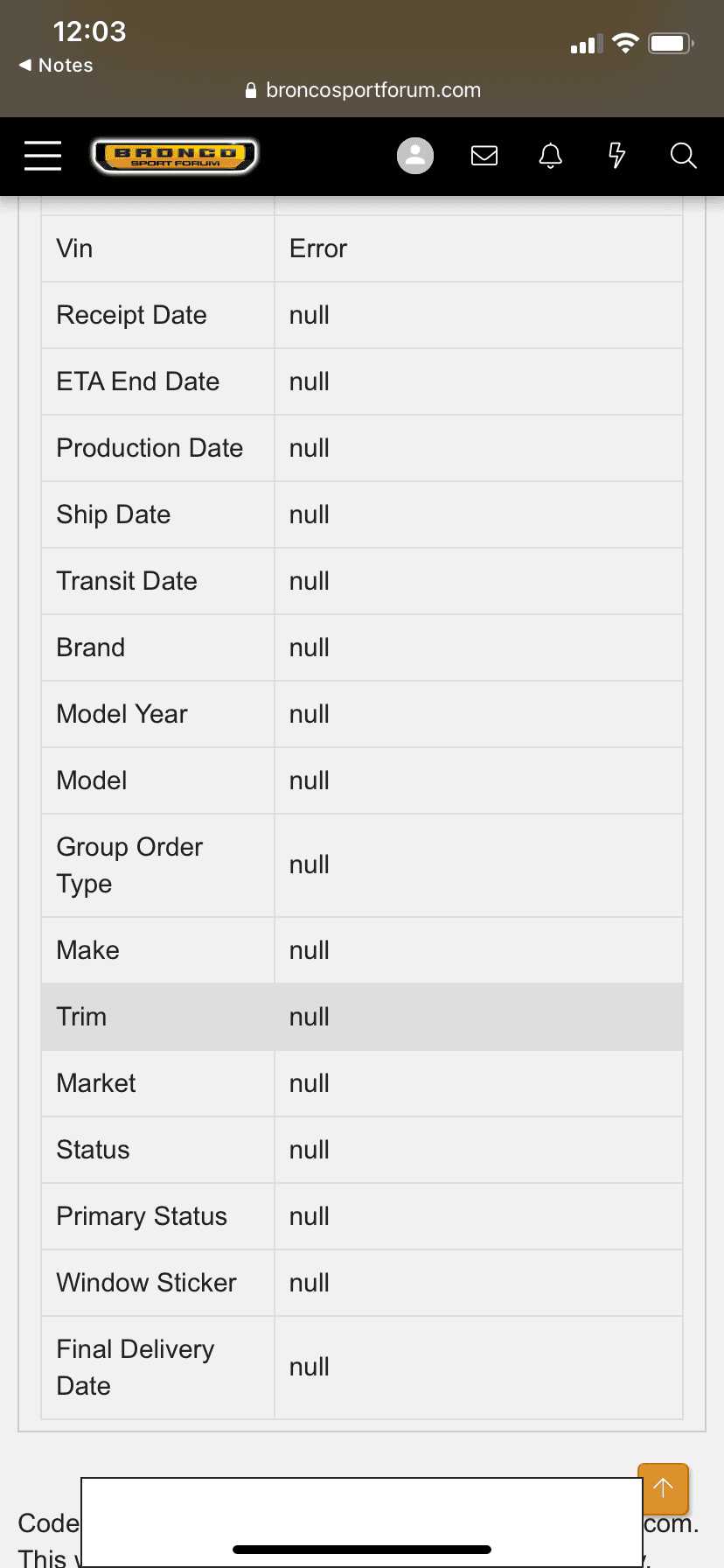Tap the orange scroll-to-top arrow button

coord(664,1487)
